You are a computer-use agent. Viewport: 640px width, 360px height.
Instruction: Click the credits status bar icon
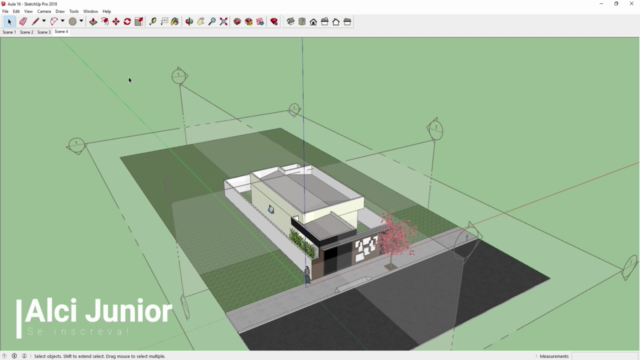[x=14, y=356]
